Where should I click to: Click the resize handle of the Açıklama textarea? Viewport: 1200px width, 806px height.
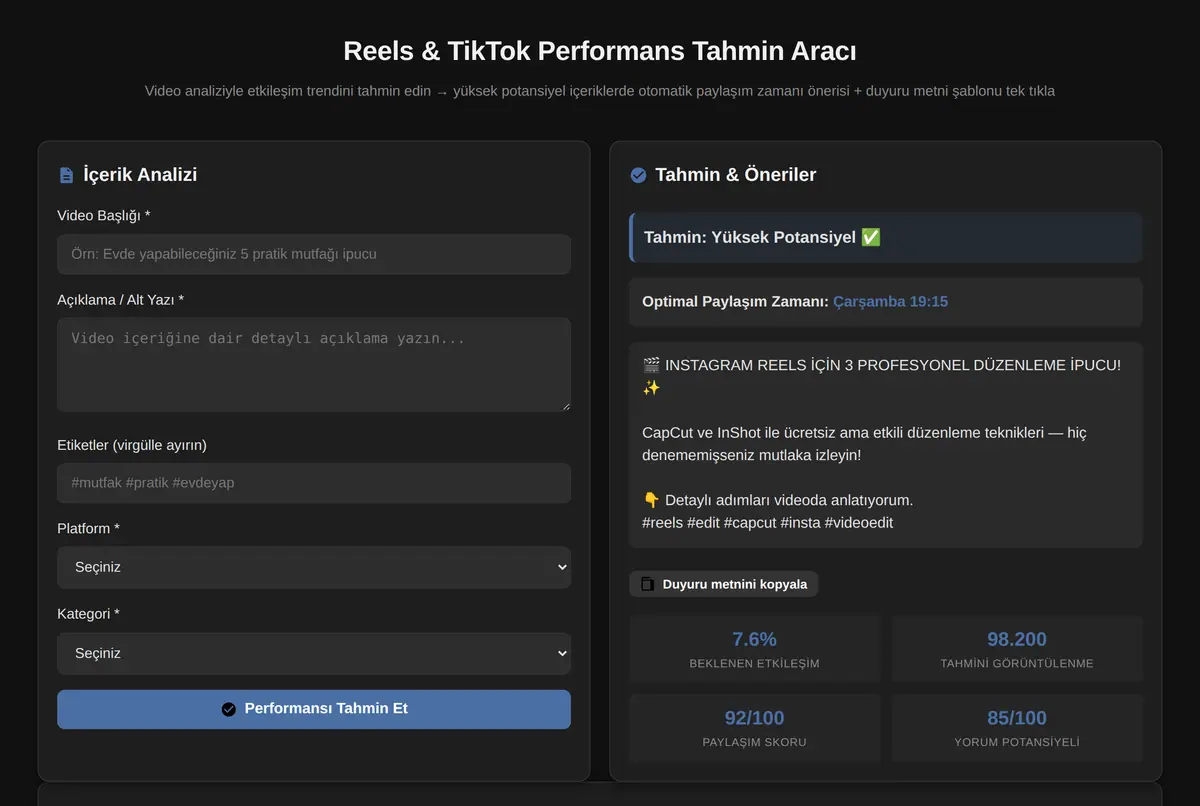click(565, 406)
